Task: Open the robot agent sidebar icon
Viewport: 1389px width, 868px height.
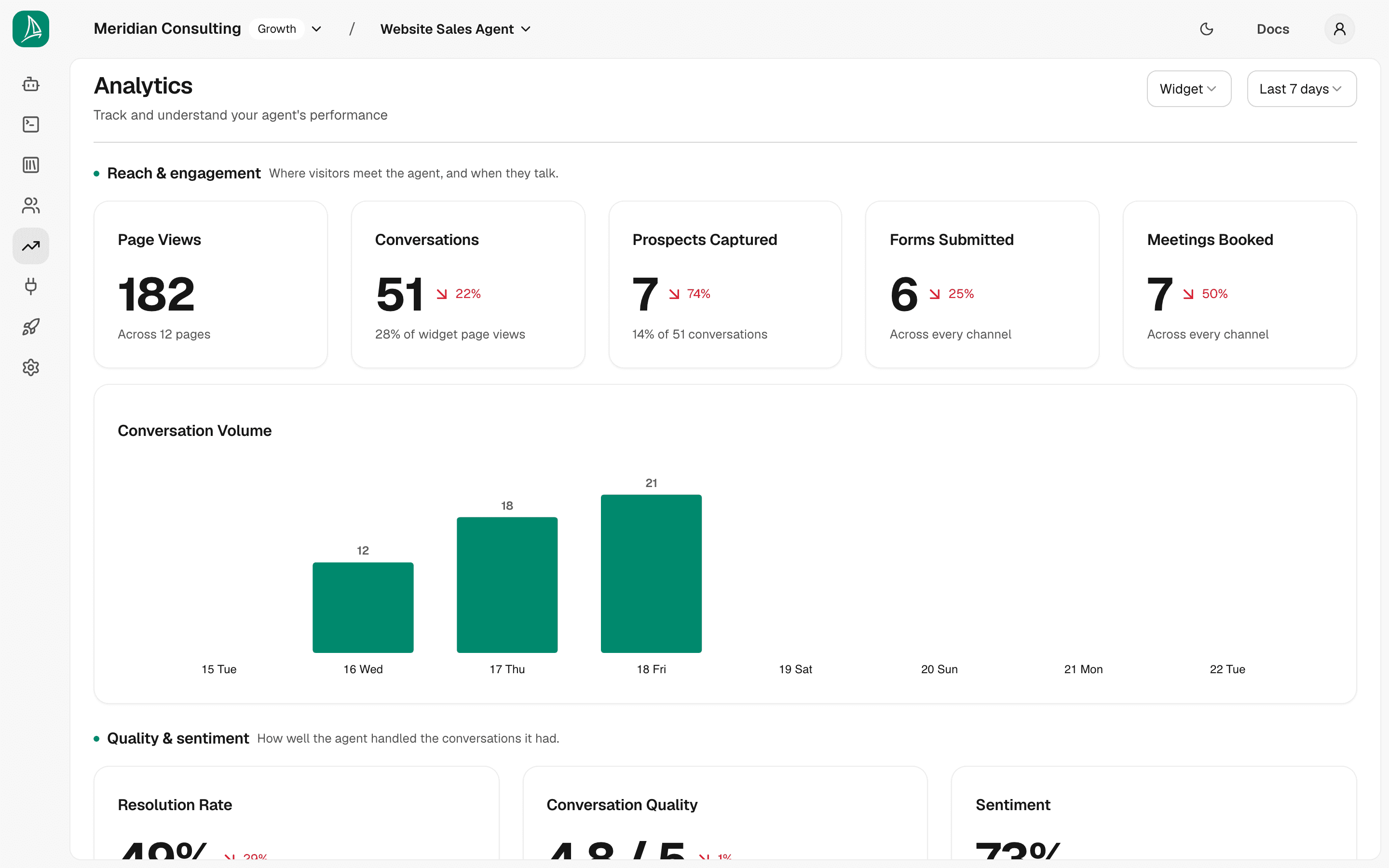Action: (x=31, y=84)
